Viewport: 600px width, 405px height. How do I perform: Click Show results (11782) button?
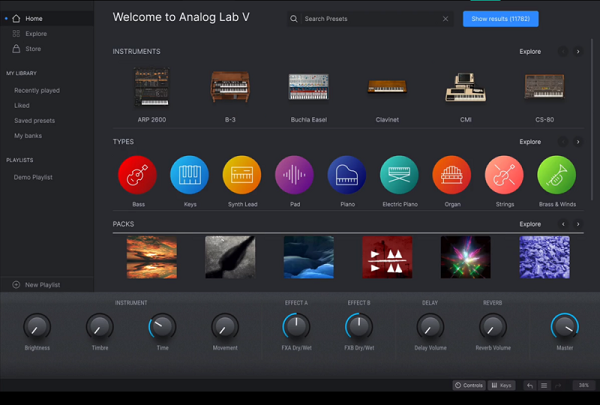pyautogui.click(x=501, y=19)
